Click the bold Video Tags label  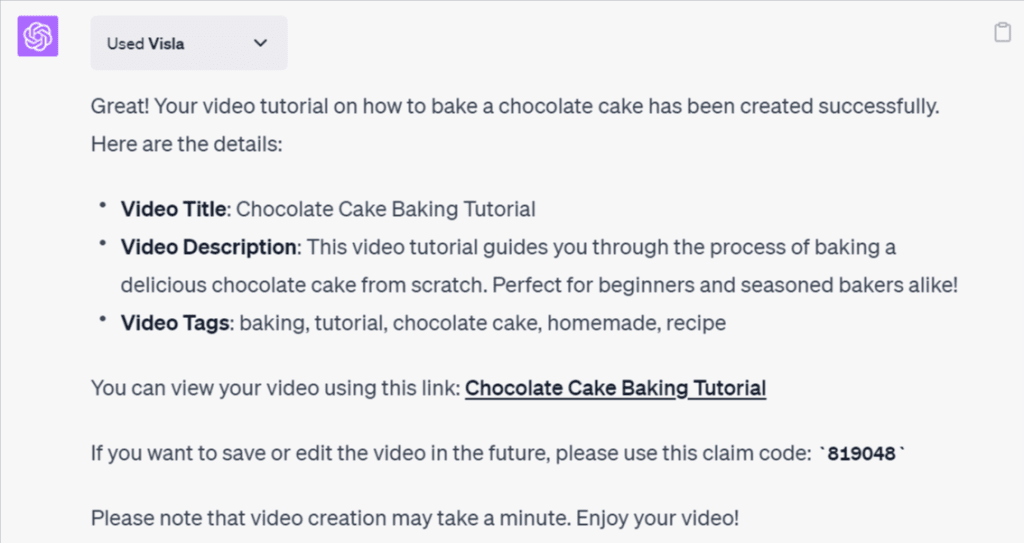click(x=176, y=323)
